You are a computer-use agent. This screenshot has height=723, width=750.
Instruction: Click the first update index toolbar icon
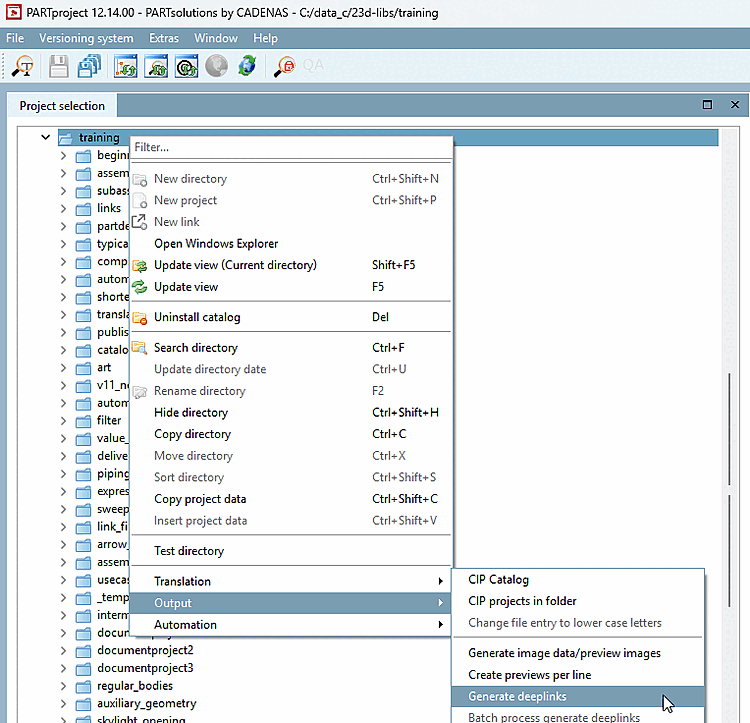(125, 66)
